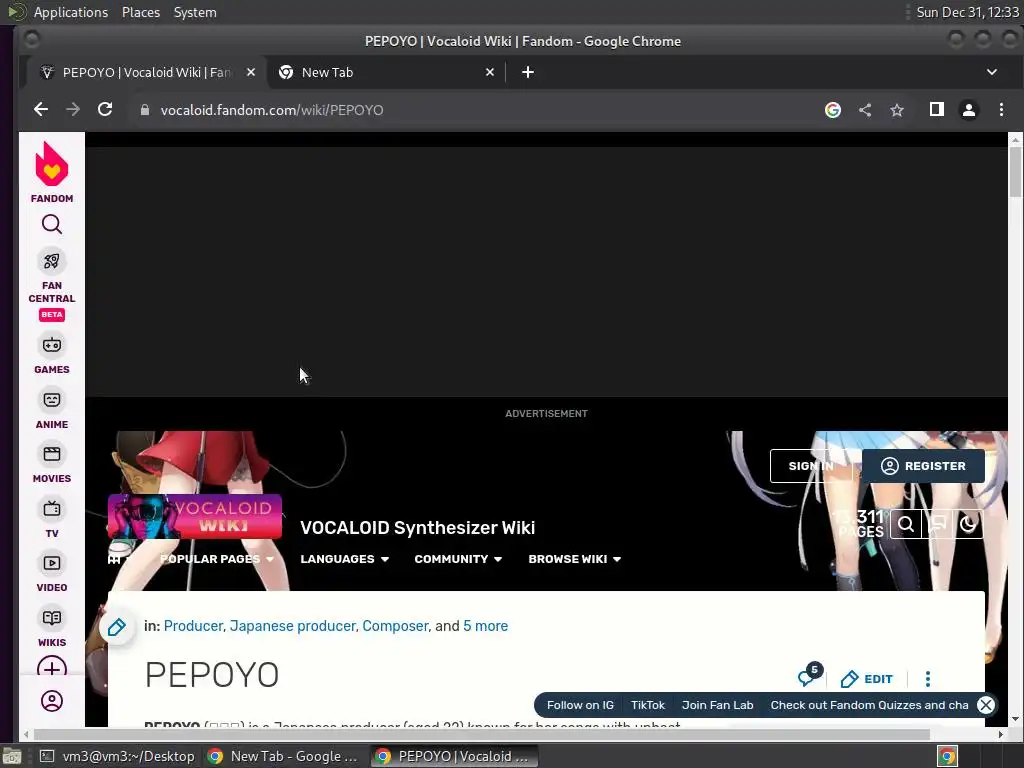Viewport: 1024px width, 768px height.
Task: Switch to terminal vm3@vm3 in taskbar
Action: [x=118, y=756]
